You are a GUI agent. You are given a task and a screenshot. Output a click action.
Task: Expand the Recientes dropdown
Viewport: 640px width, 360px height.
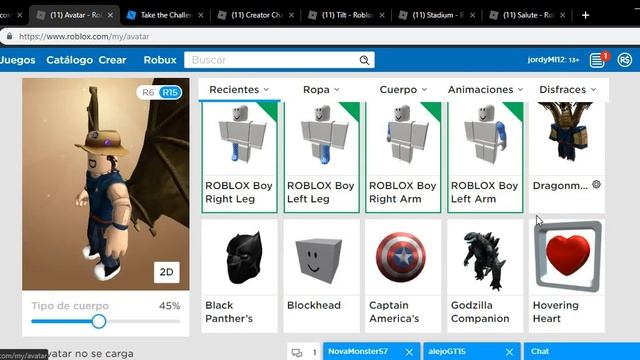(x=239, y=89)
